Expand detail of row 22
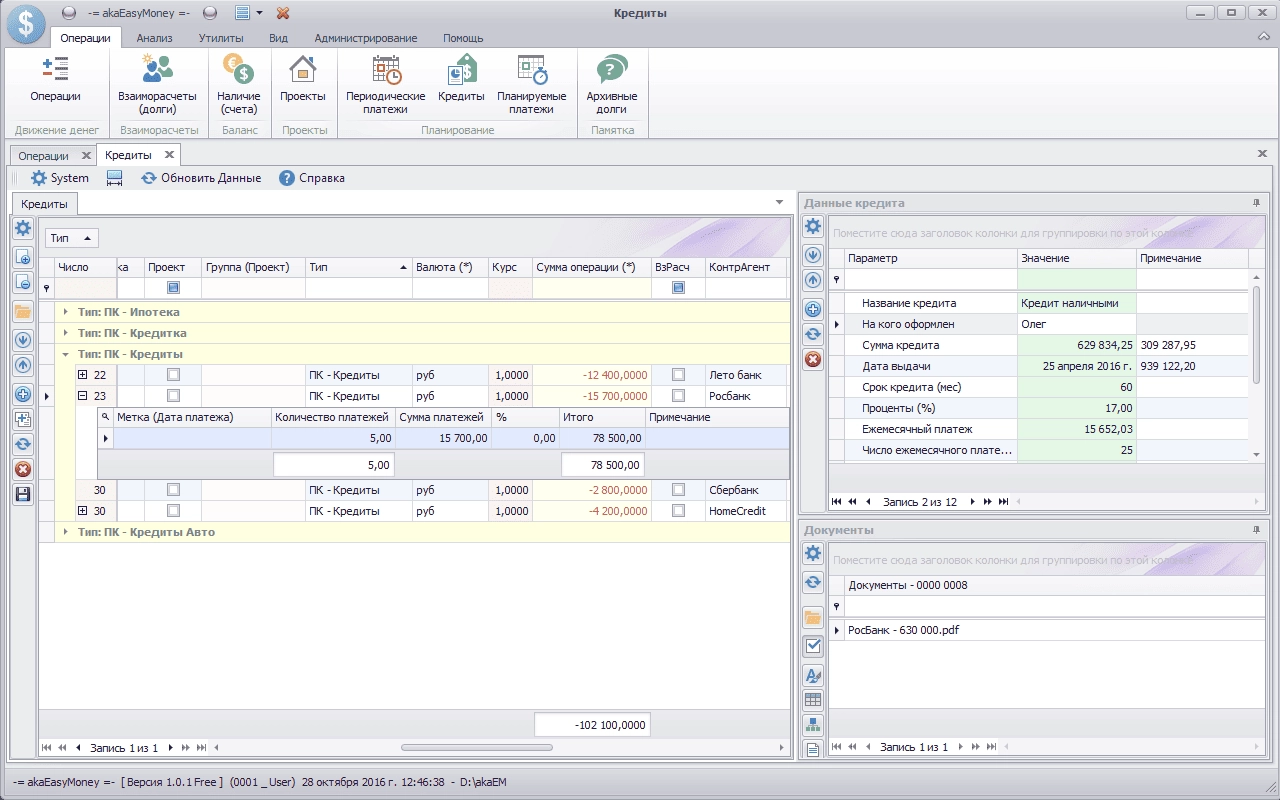 83,375
